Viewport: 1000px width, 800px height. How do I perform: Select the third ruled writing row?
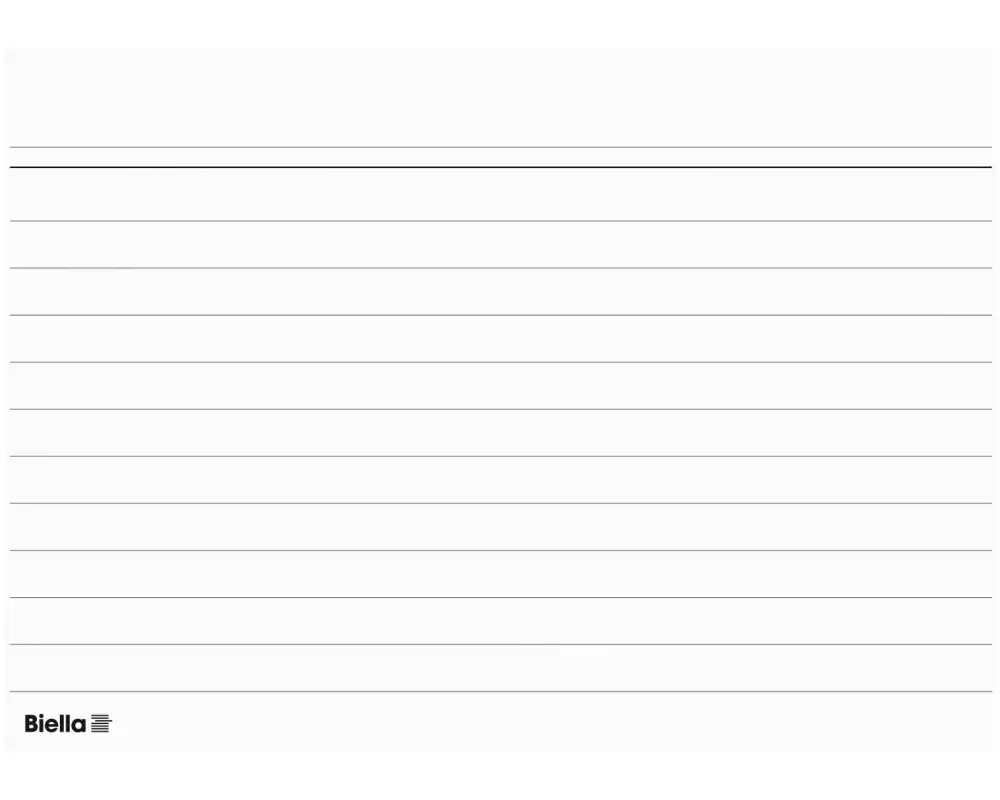(500, 292)
